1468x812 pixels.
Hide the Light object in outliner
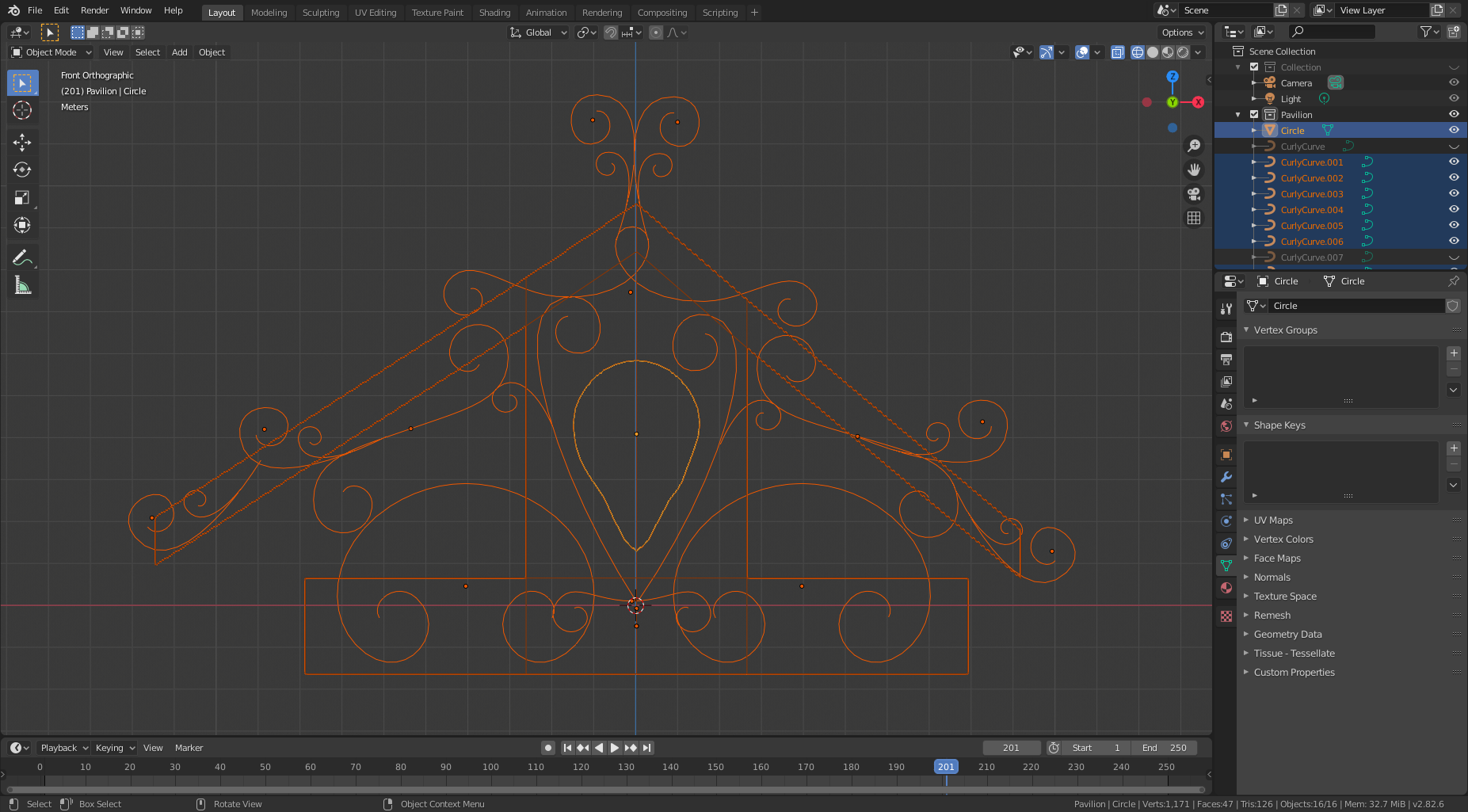[x=1454, y=98]
